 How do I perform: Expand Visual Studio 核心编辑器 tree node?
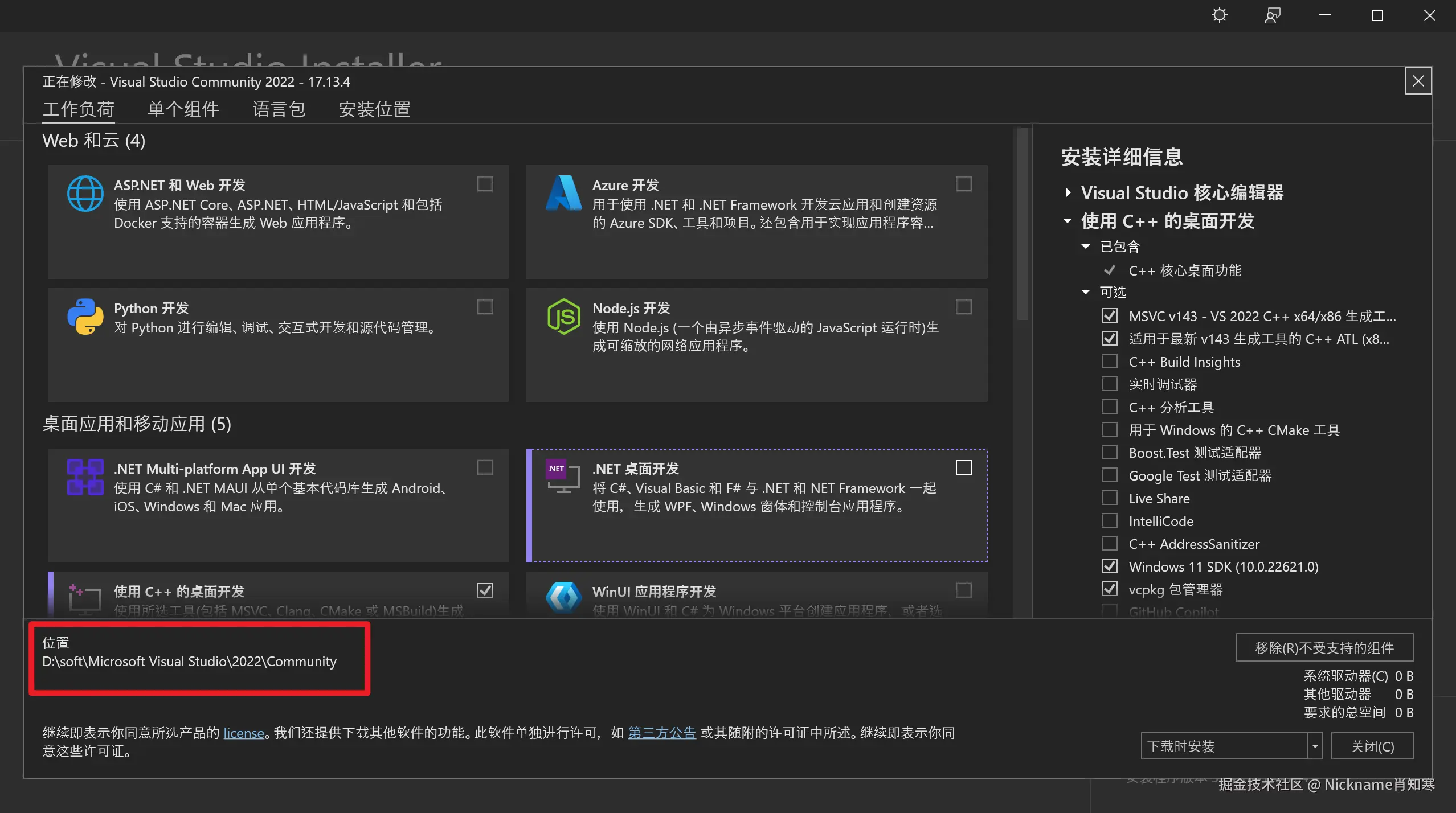(1068, 192)
